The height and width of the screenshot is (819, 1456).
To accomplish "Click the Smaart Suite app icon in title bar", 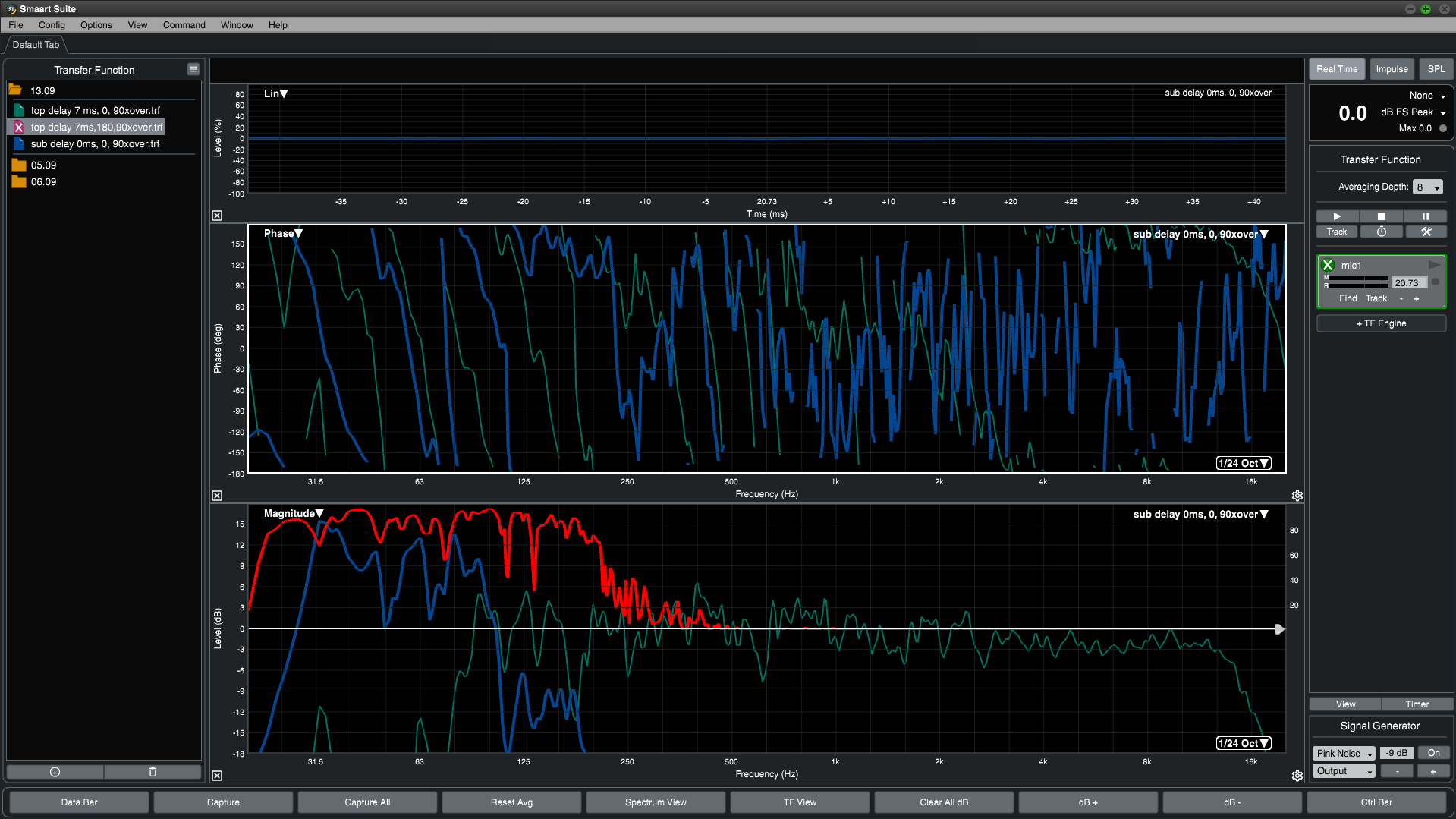I will click(11, 9).
